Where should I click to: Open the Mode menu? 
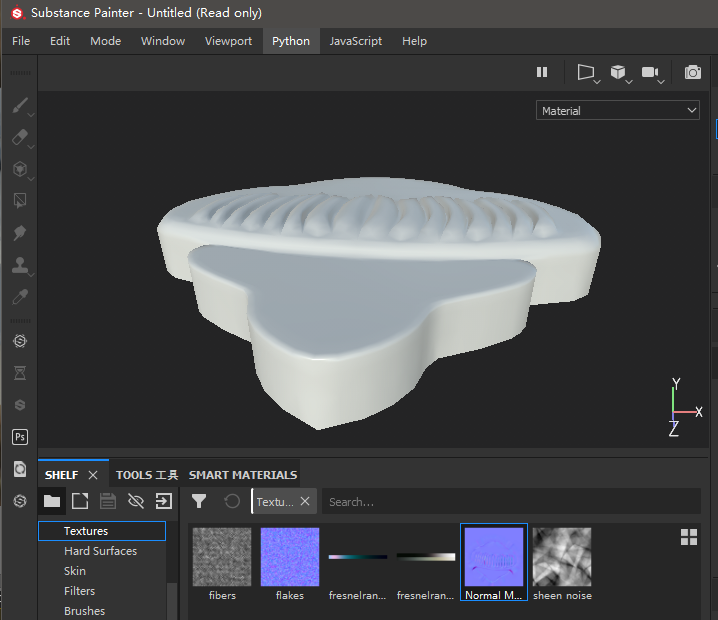[x=106, y=41]
